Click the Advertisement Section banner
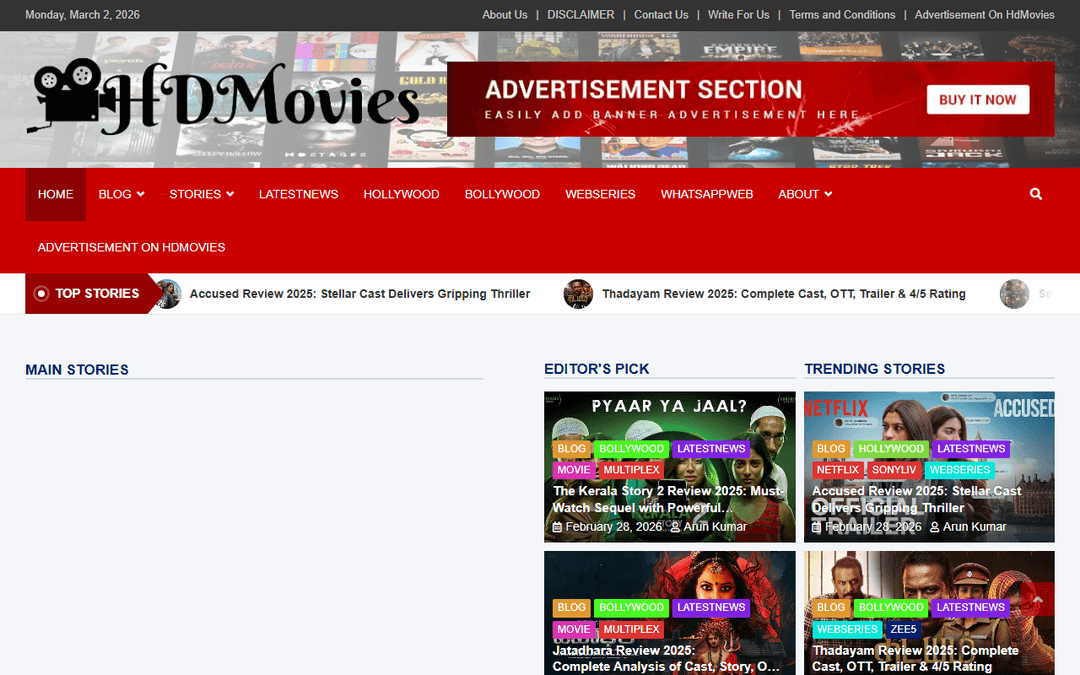The image size is (1080, 675). tap(751, 99)
